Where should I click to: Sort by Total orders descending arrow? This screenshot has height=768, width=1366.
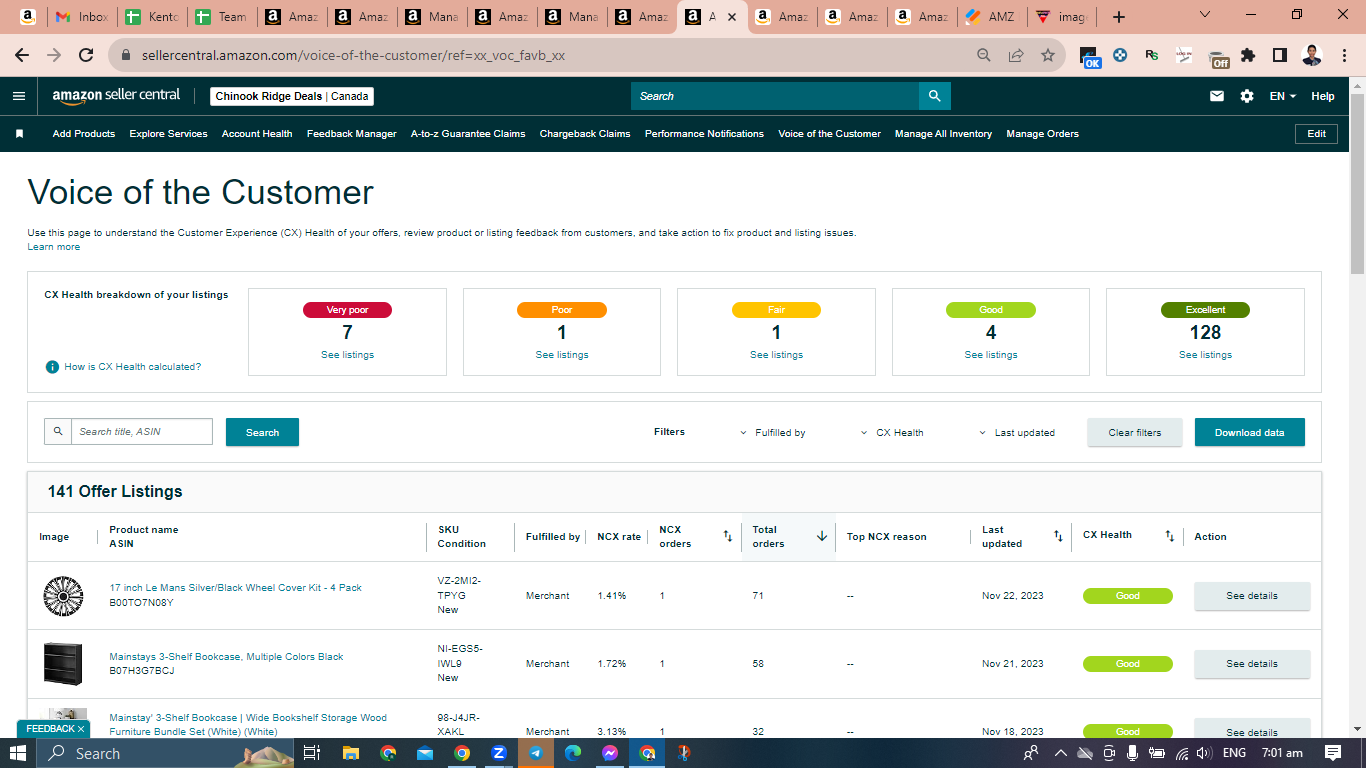[x=822, y=537]
